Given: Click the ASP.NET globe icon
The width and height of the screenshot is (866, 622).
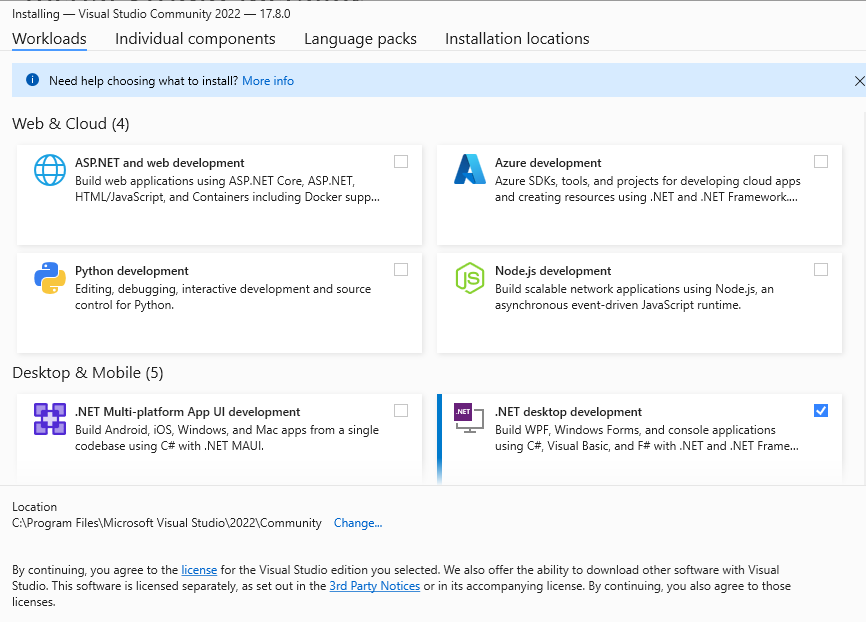Looking at the screenshot, I should [50, 170].
